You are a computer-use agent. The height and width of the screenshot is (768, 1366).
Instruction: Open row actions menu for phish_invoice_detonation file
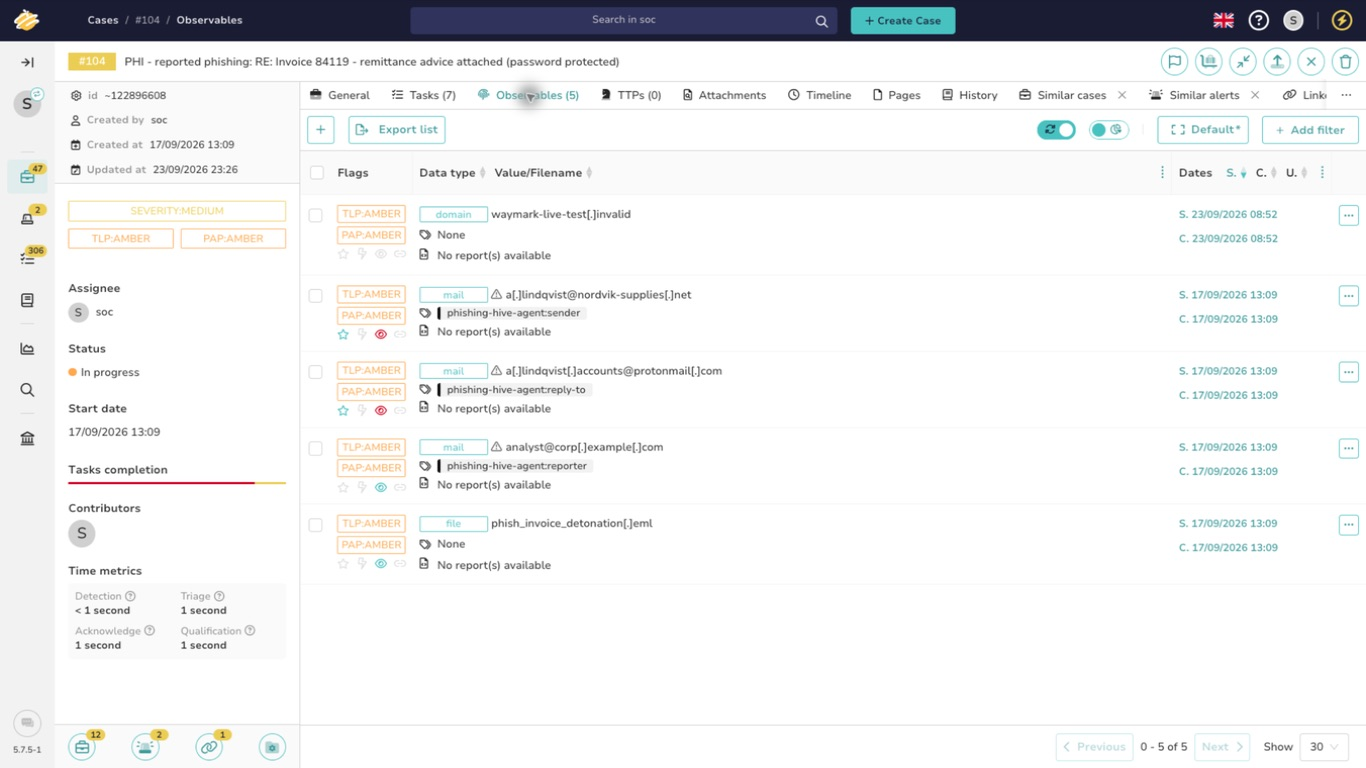pyautogui.click(x=1348, y=524)
